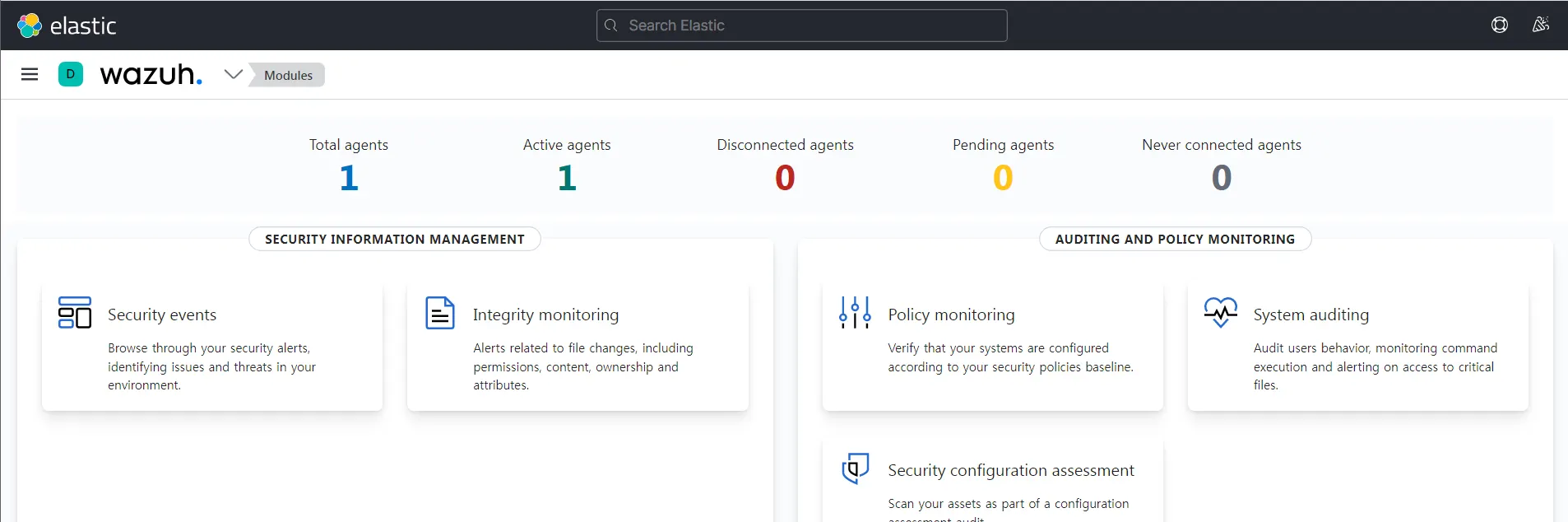Open the Active agents count
The image size is (1568, 522).
click(x=567, y=178)
